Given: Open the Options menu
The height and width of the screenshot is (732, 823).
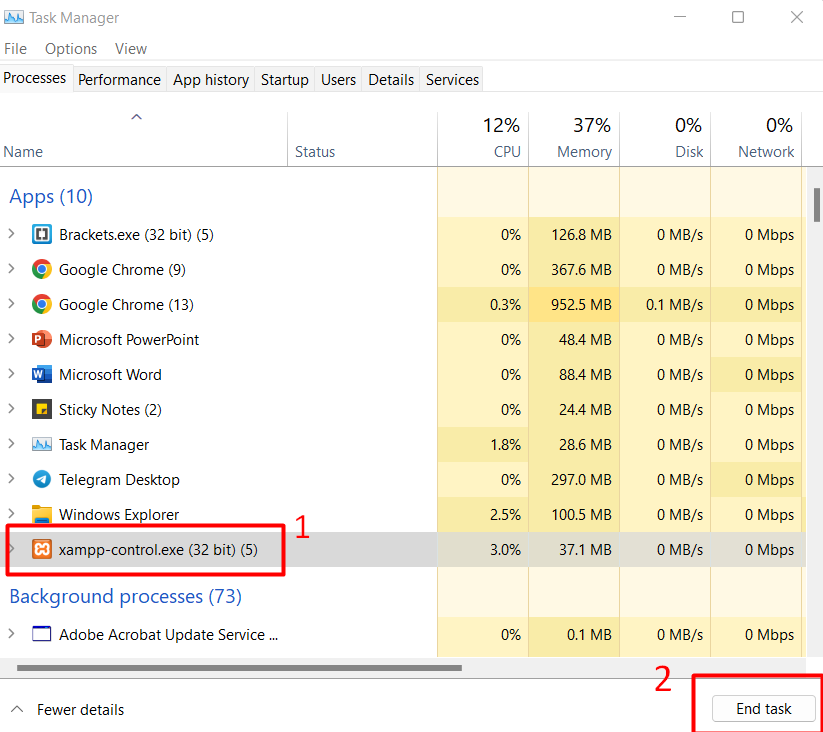Looking at the screenshot, I should (71, 49).
